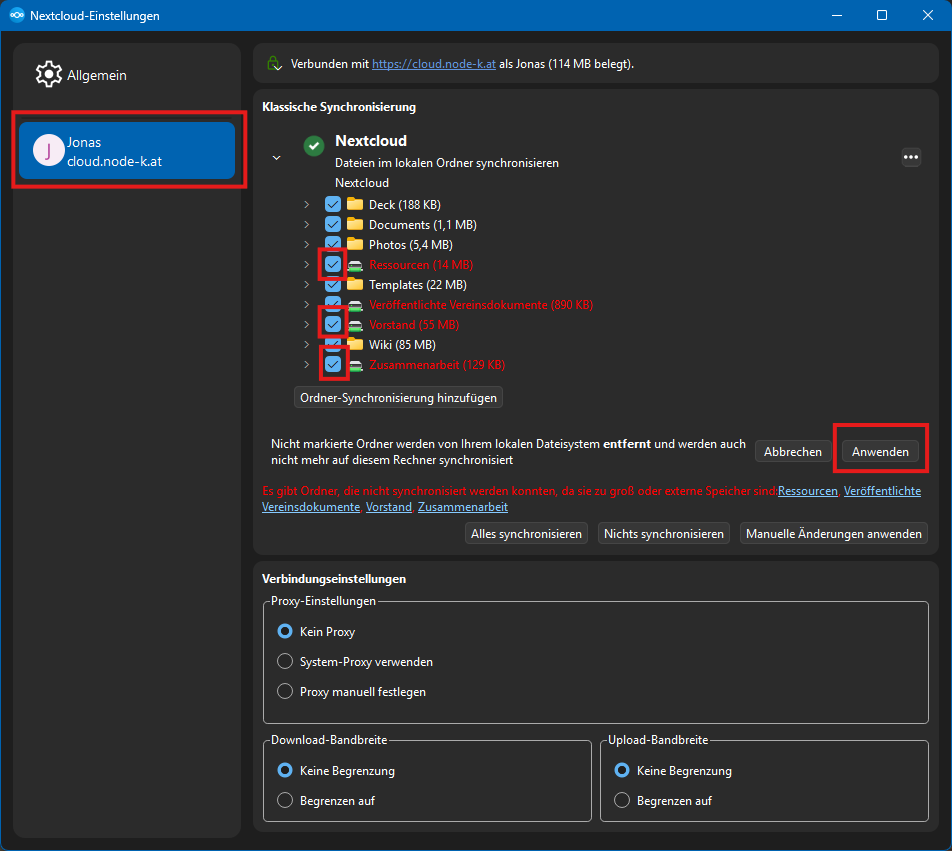This screenshot has width=952, height=851.
Task: Uncheck the Vorstand folder checkbox
Action: pyautogui.click(x=333, y=324)
